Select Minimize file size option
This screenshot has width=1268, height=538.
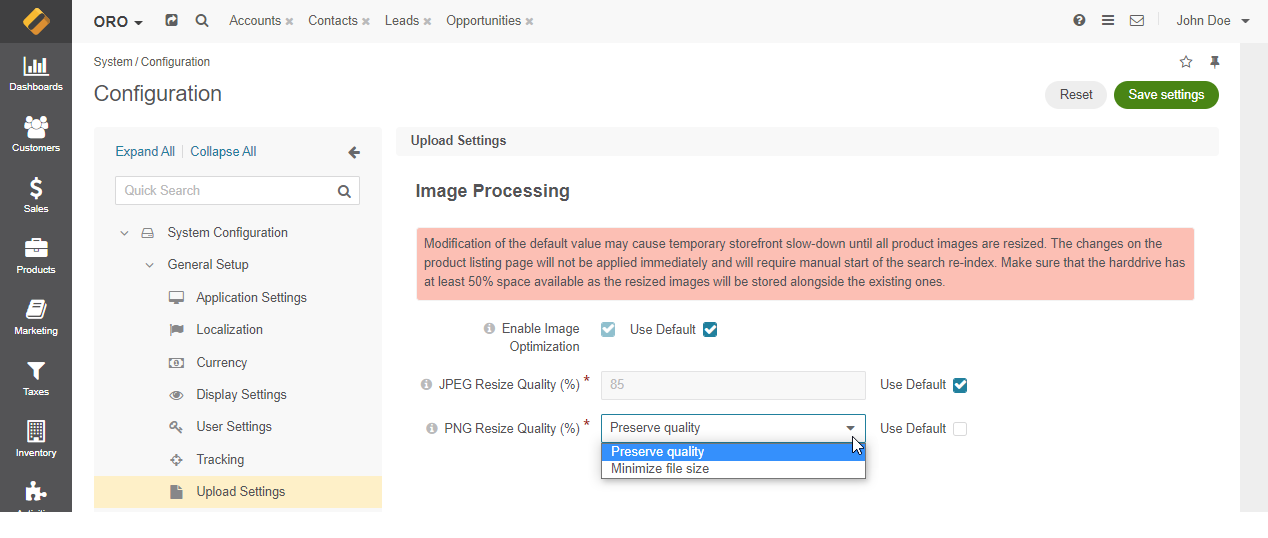(x=660, y=468)
